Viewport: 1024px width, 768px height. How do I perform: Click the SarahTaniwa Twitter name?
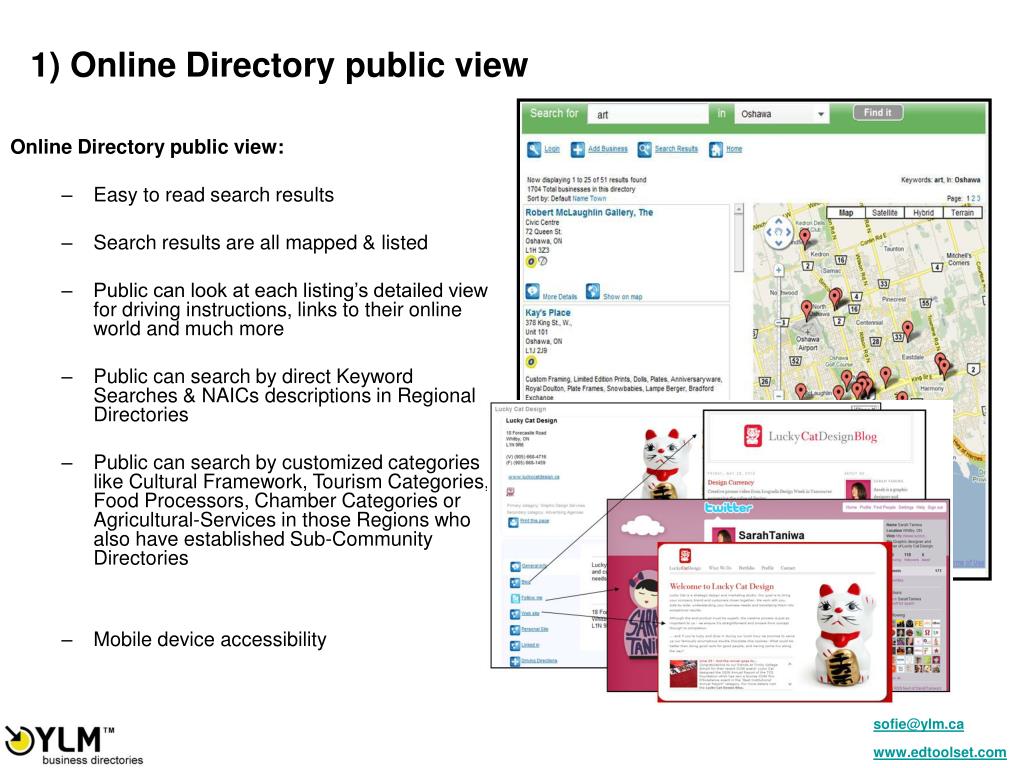coord(771,536)
